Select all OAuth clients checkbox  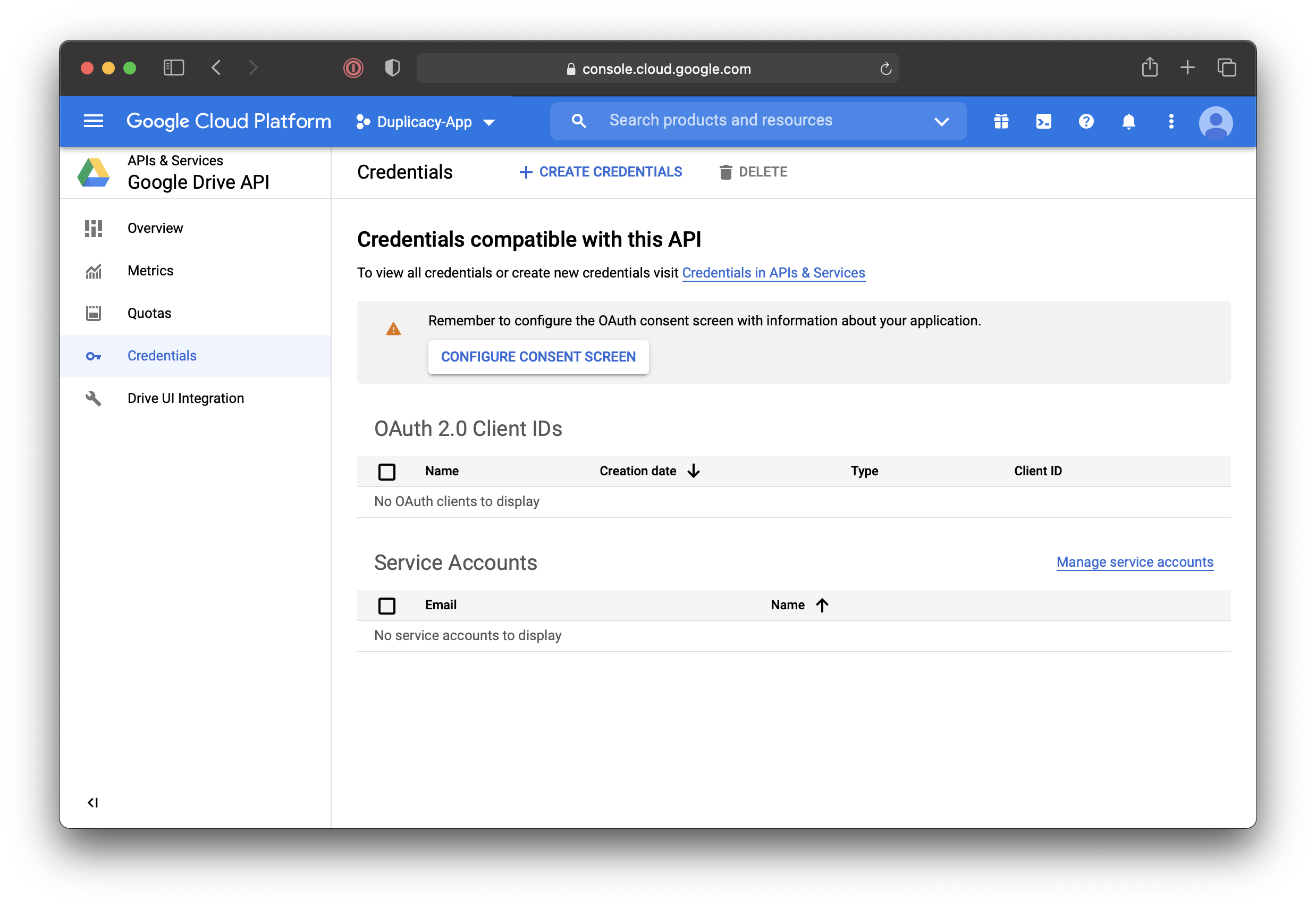387,472
